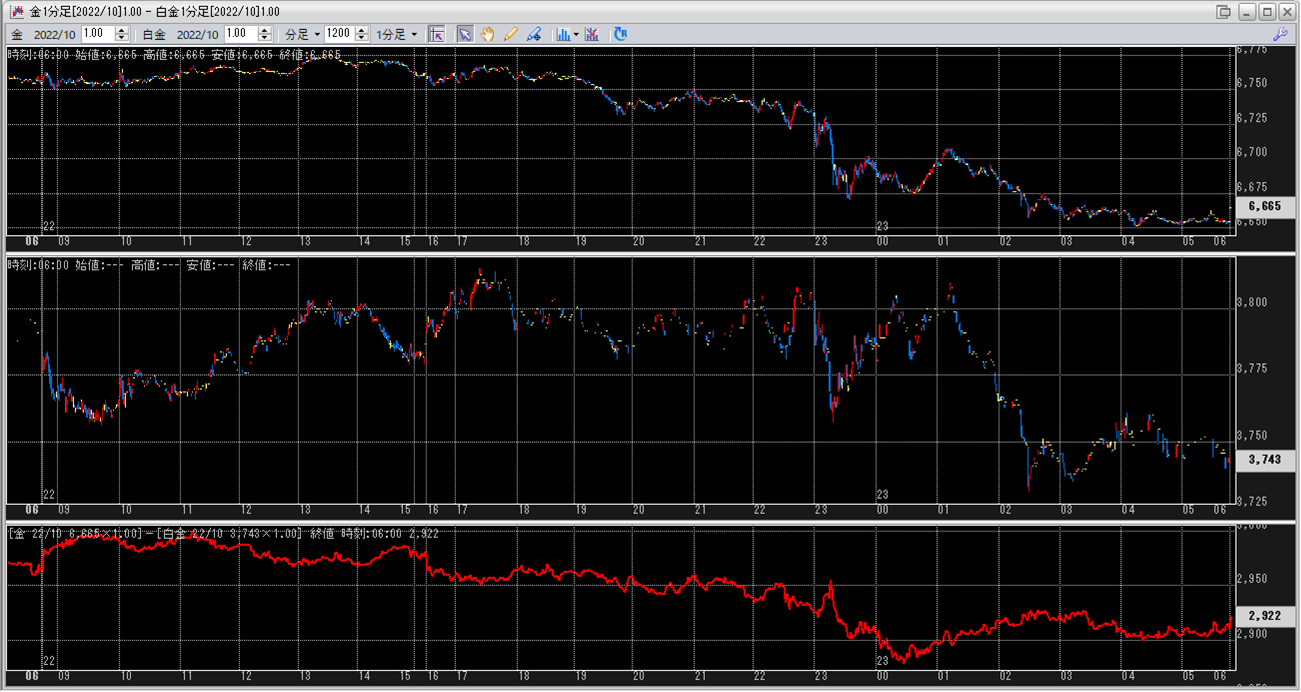Click the 6,665 gold price label

[1264, 205]
